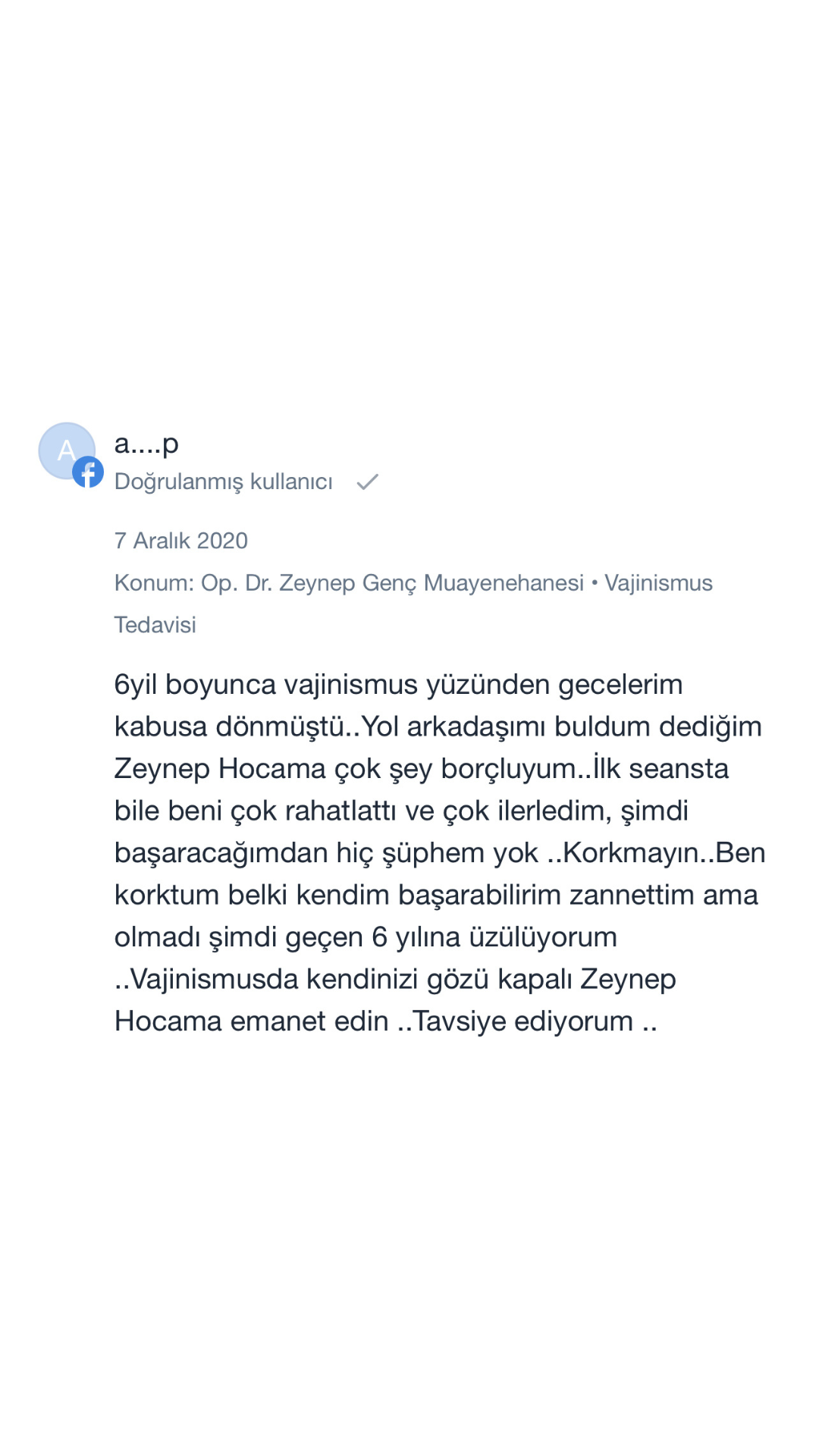Select the "Vajinismus" treatment word in the location line
This screenshot has height=1456, width=819.
[658, 583]
